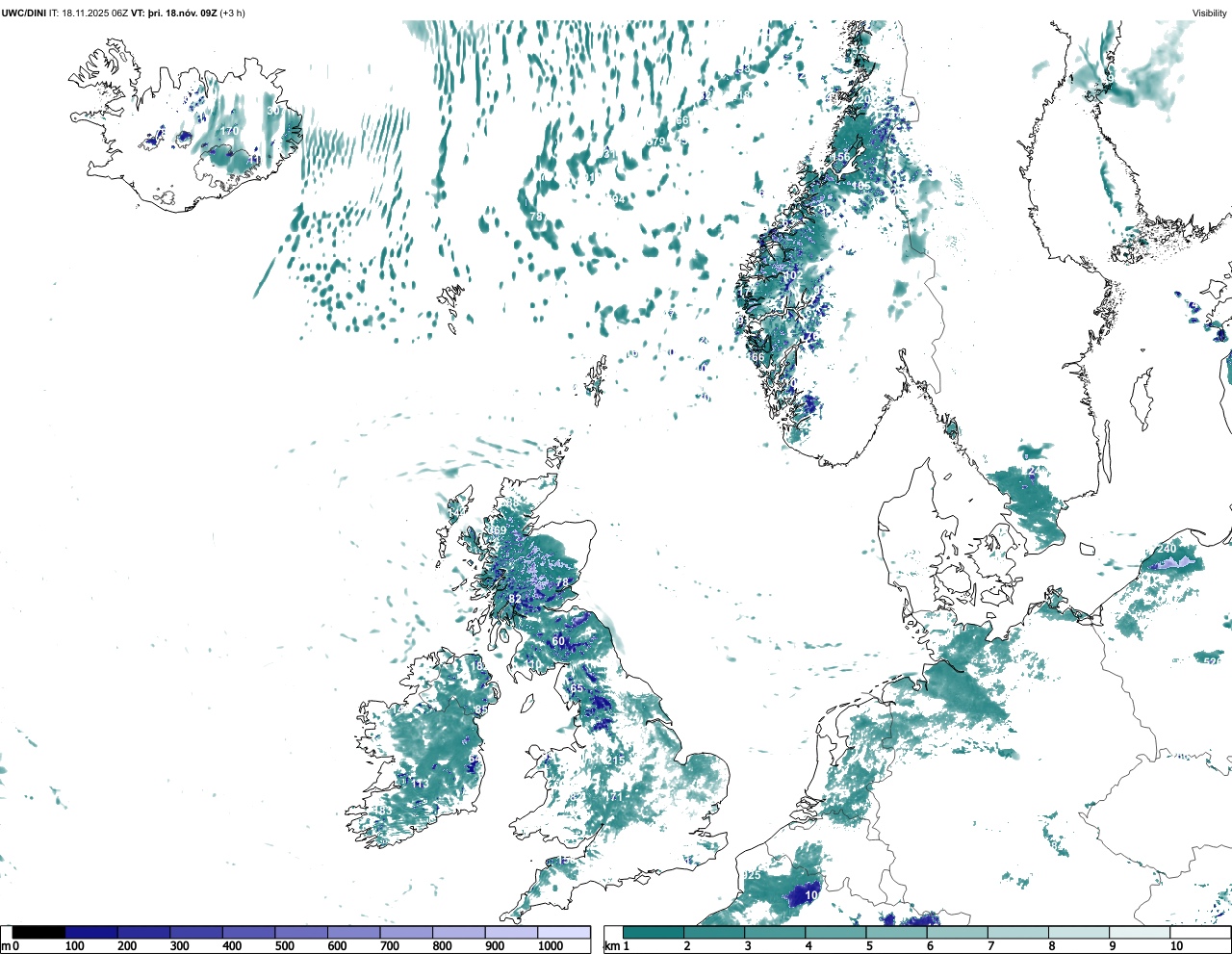The width and height of the screenshot is (1232, 954).
Task: Click the '30' value in eastern Iceland
Action: [273, 111]
